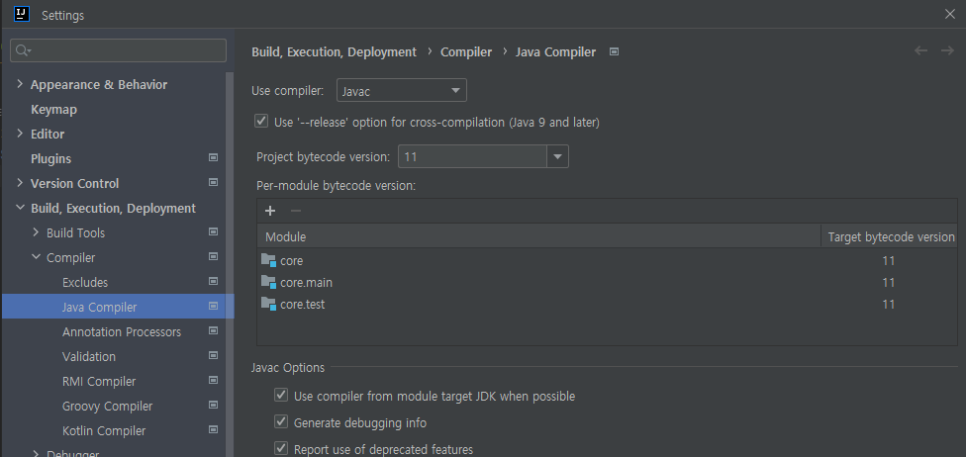Click 'Compiler' in the breadcrumb
This screenshot has height=457, width=966.
click(x=466, y=52)
